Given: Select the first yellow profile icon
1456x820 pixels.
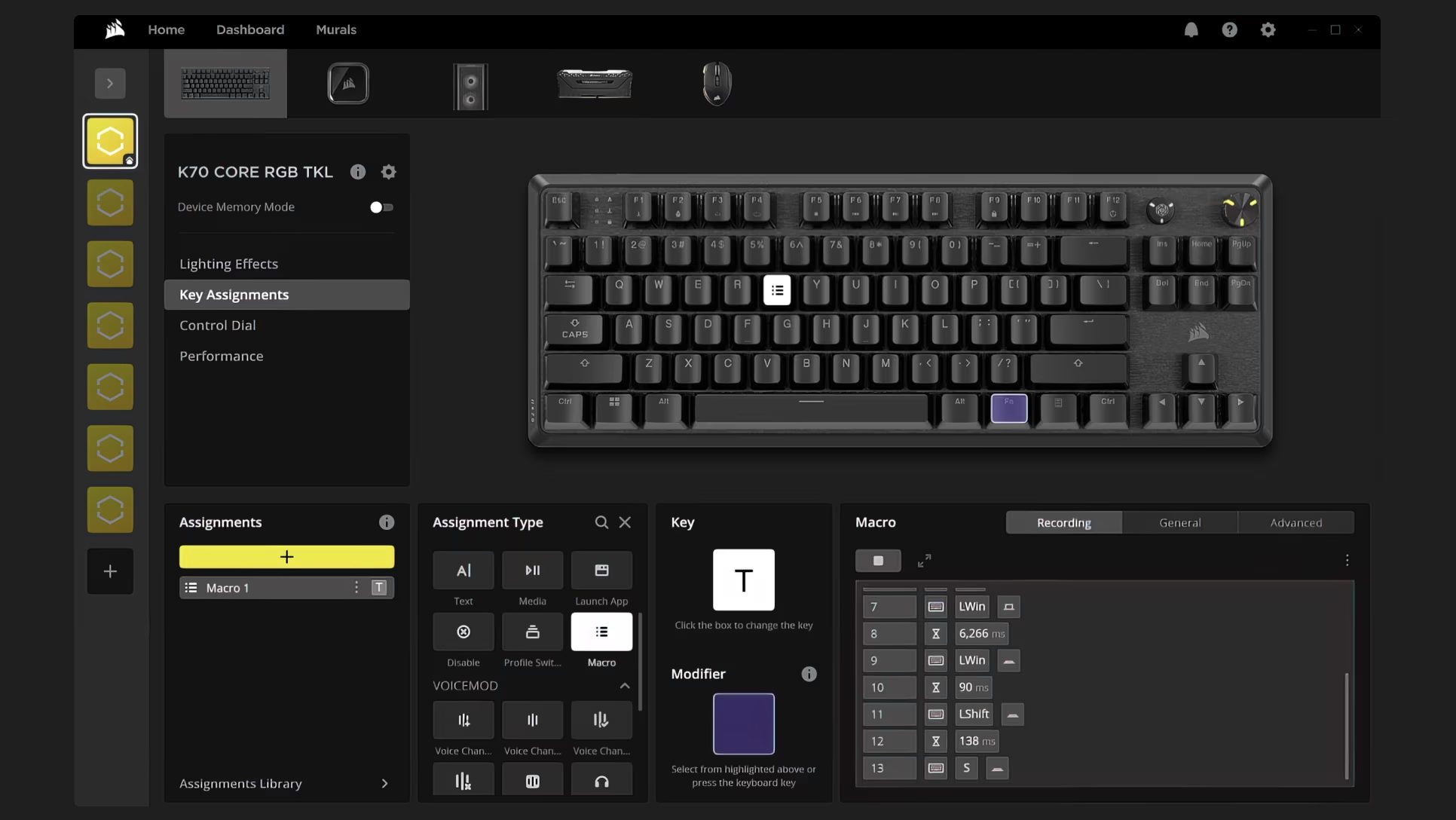Looking at the screenshot, I should [x=110, y=142].
